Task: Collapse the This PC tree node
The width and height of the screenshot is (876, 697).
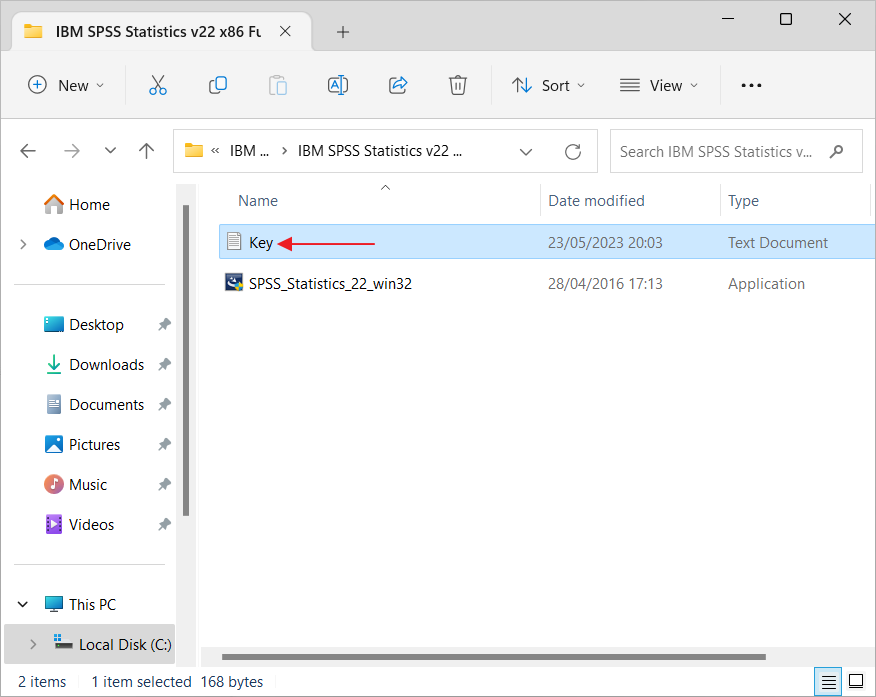Action: pos(23,605)
